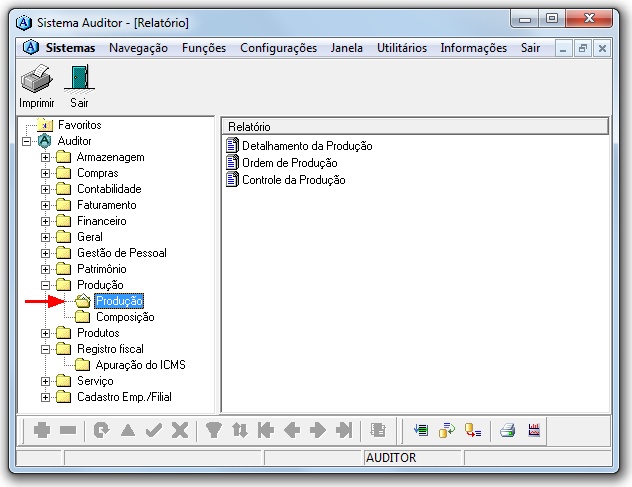Select Controle da Produção report

293,180
